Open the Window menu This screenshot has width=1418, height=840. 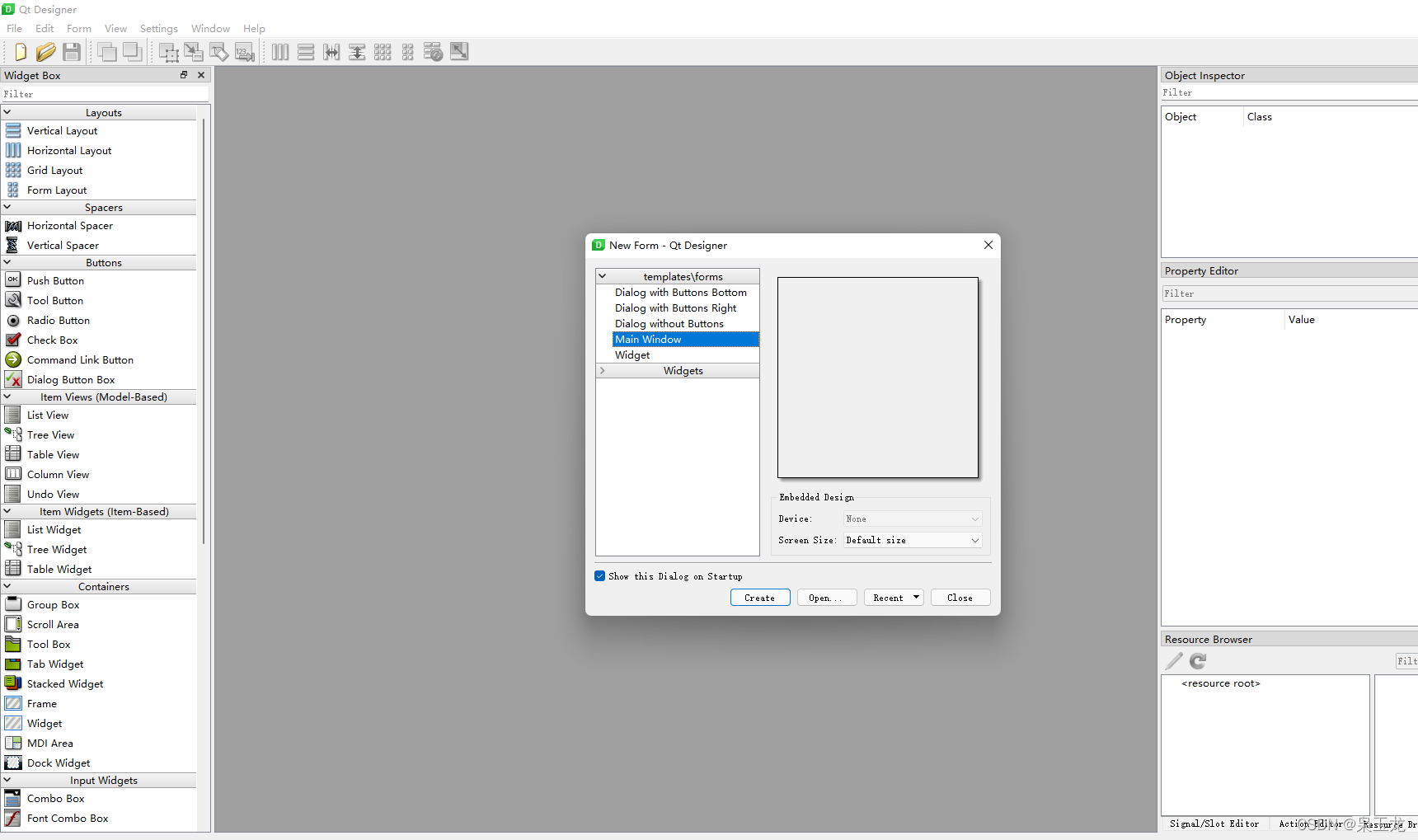point(211,29)
